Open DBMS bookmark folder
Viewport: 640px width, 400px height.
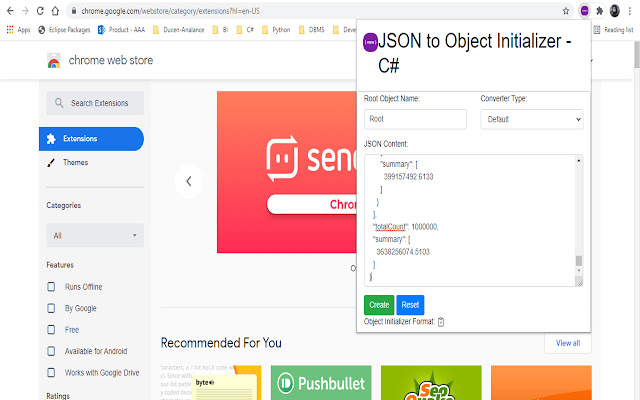click(x=311, y=30)
